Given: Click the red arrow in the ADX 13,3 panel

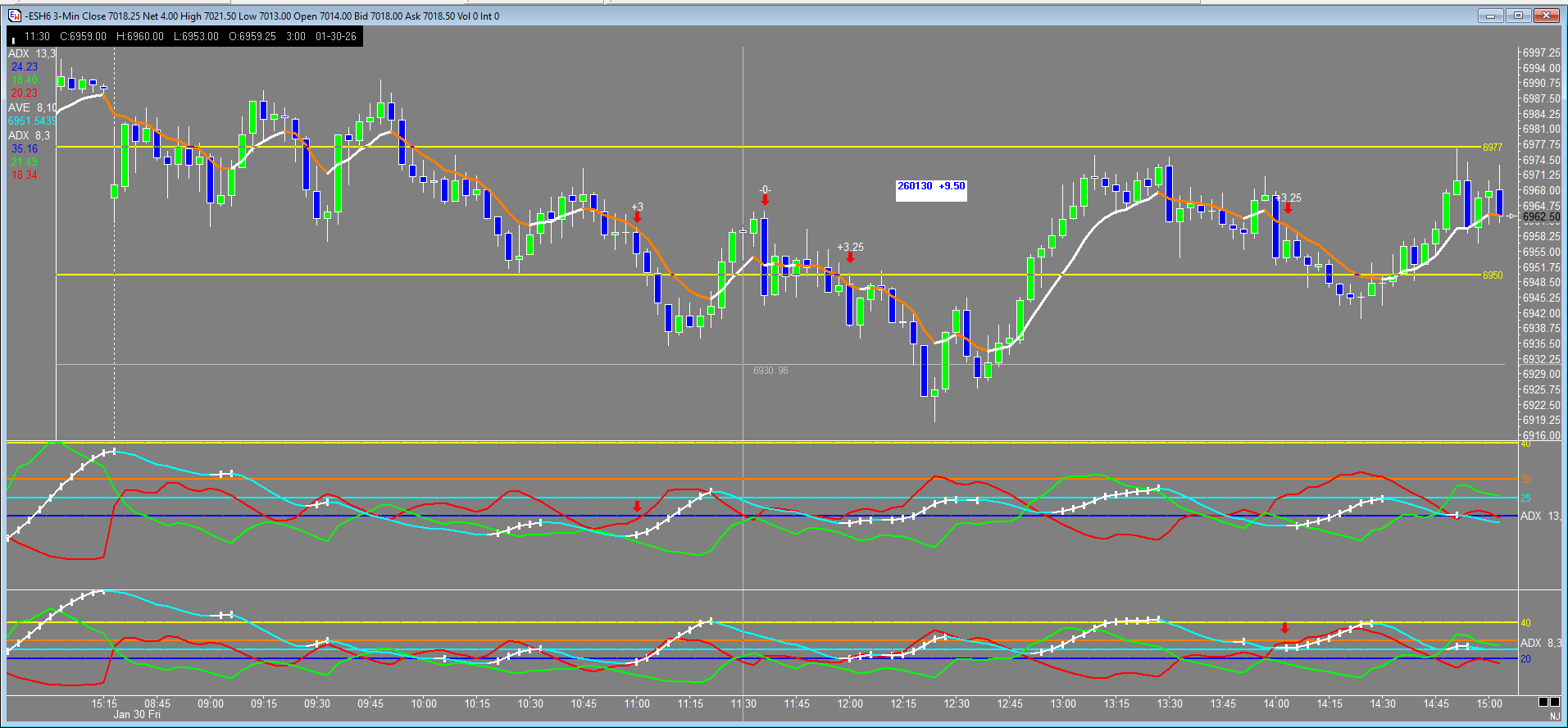Looking at the screenshot, I should click(637, 507).
